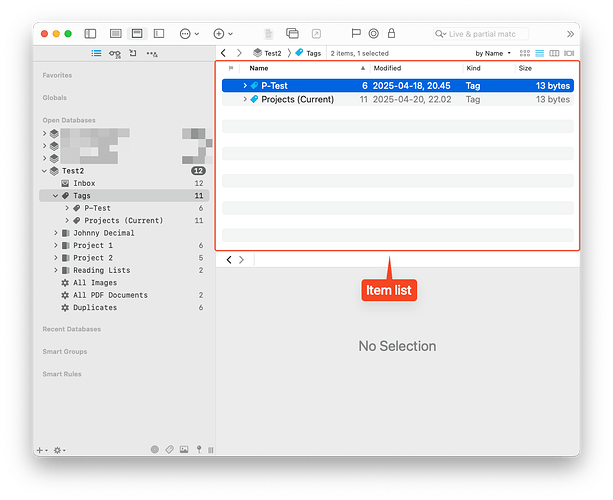The width and height of the screenshot is (613, 500).
Task: Click Test2 in the path bar
Action: [267, 53]
